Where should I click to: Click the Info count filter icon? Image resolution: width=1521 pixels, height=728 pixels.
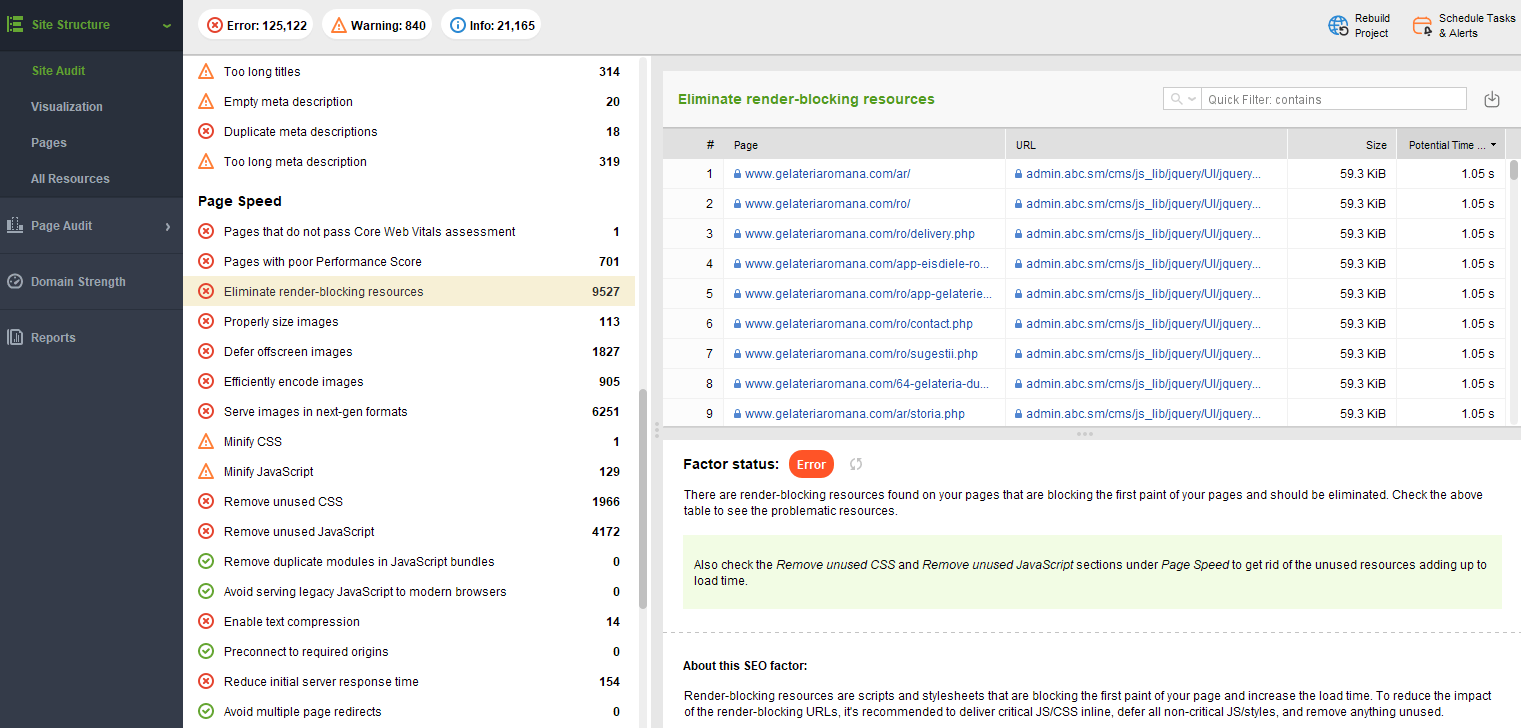tap(456, 25)
